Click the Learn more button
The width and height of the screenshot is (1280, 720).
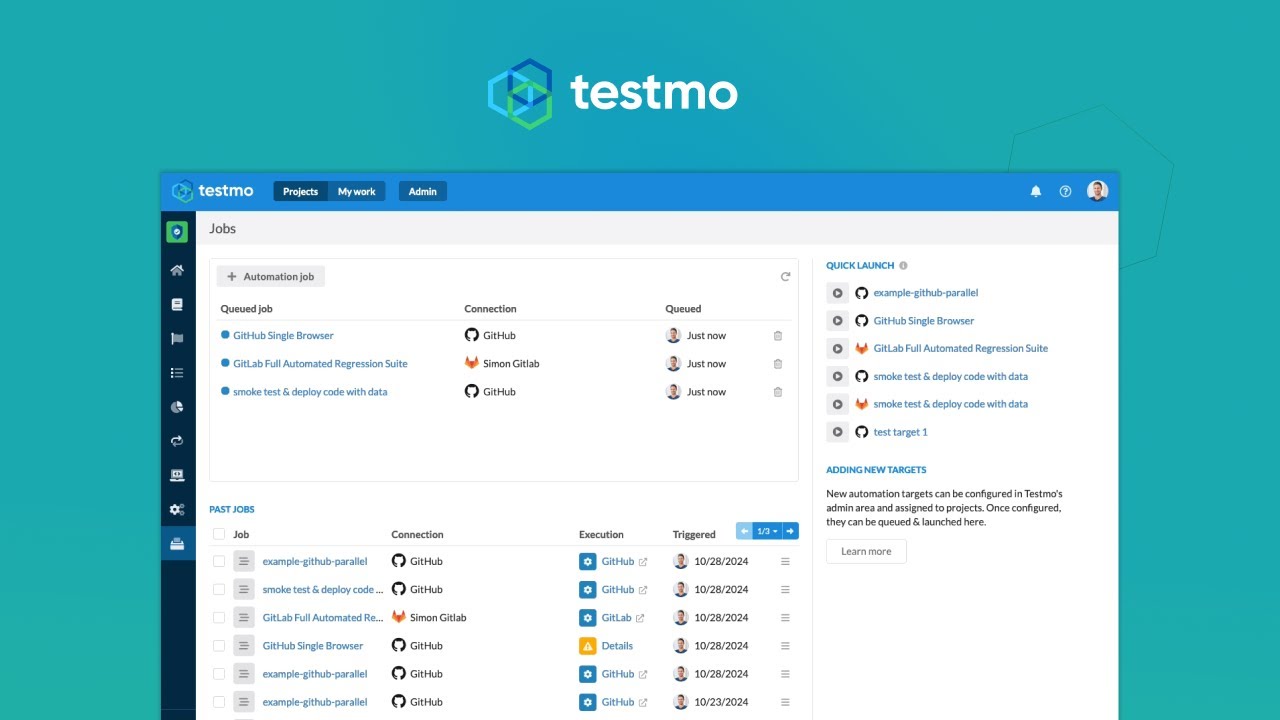[x=866, y=551]
